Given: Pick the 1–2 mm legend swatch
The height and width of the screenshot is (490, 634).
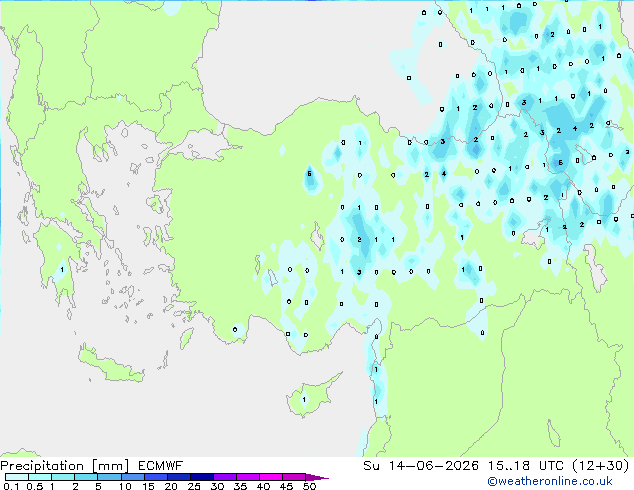Looking at the screenshot, I should point(63,477).
